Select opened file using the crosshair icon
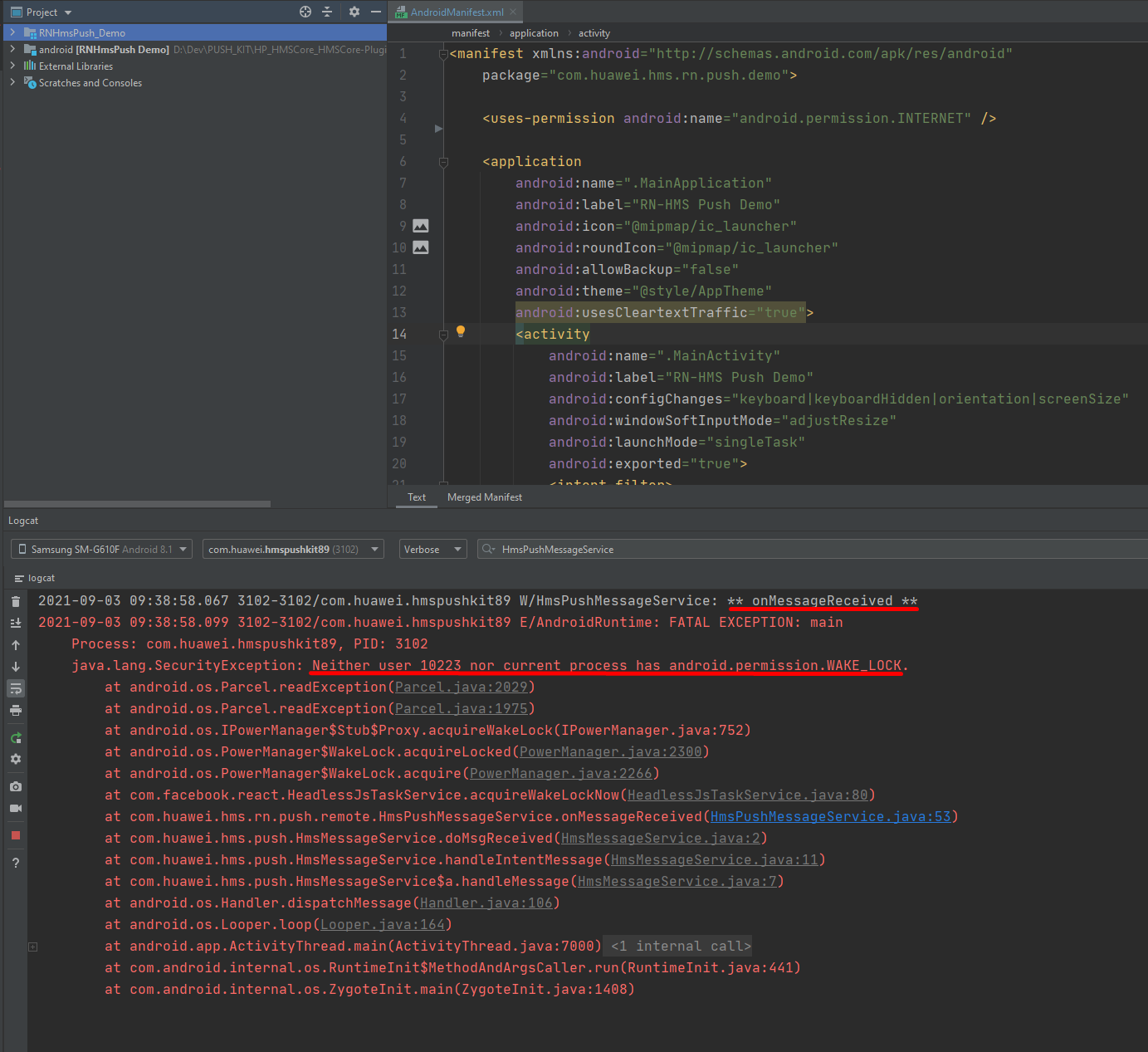This screenshot has width=1148, height=1052. (x=305, y=12)
